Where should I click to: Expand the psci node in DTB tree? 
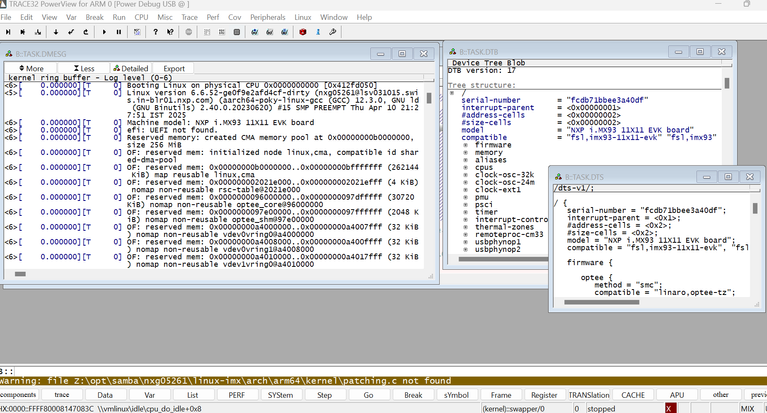(x=466, y=205)
